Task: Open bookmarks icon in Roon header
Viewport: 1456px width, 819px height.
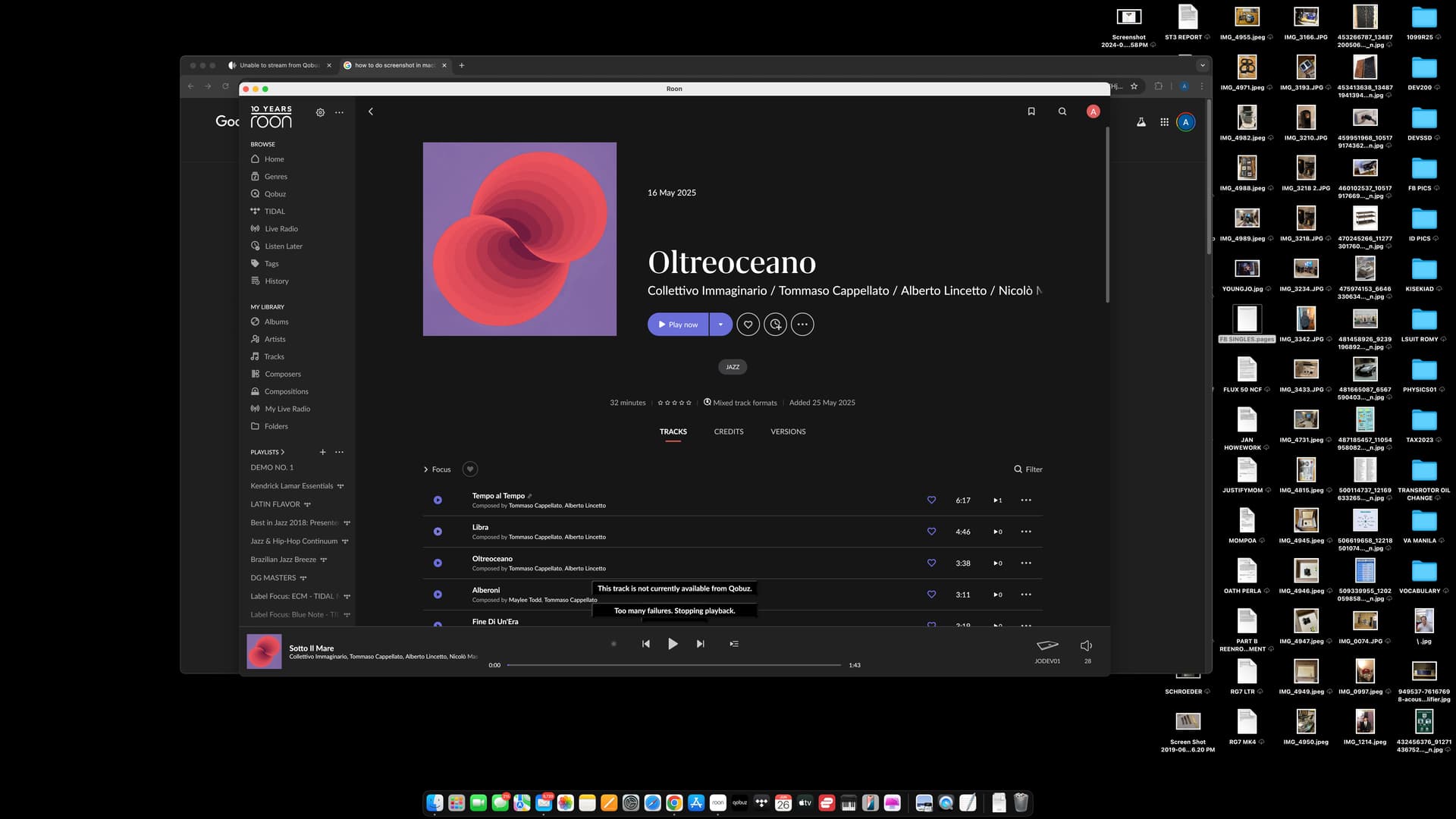Action: [x=1031, y=111]
